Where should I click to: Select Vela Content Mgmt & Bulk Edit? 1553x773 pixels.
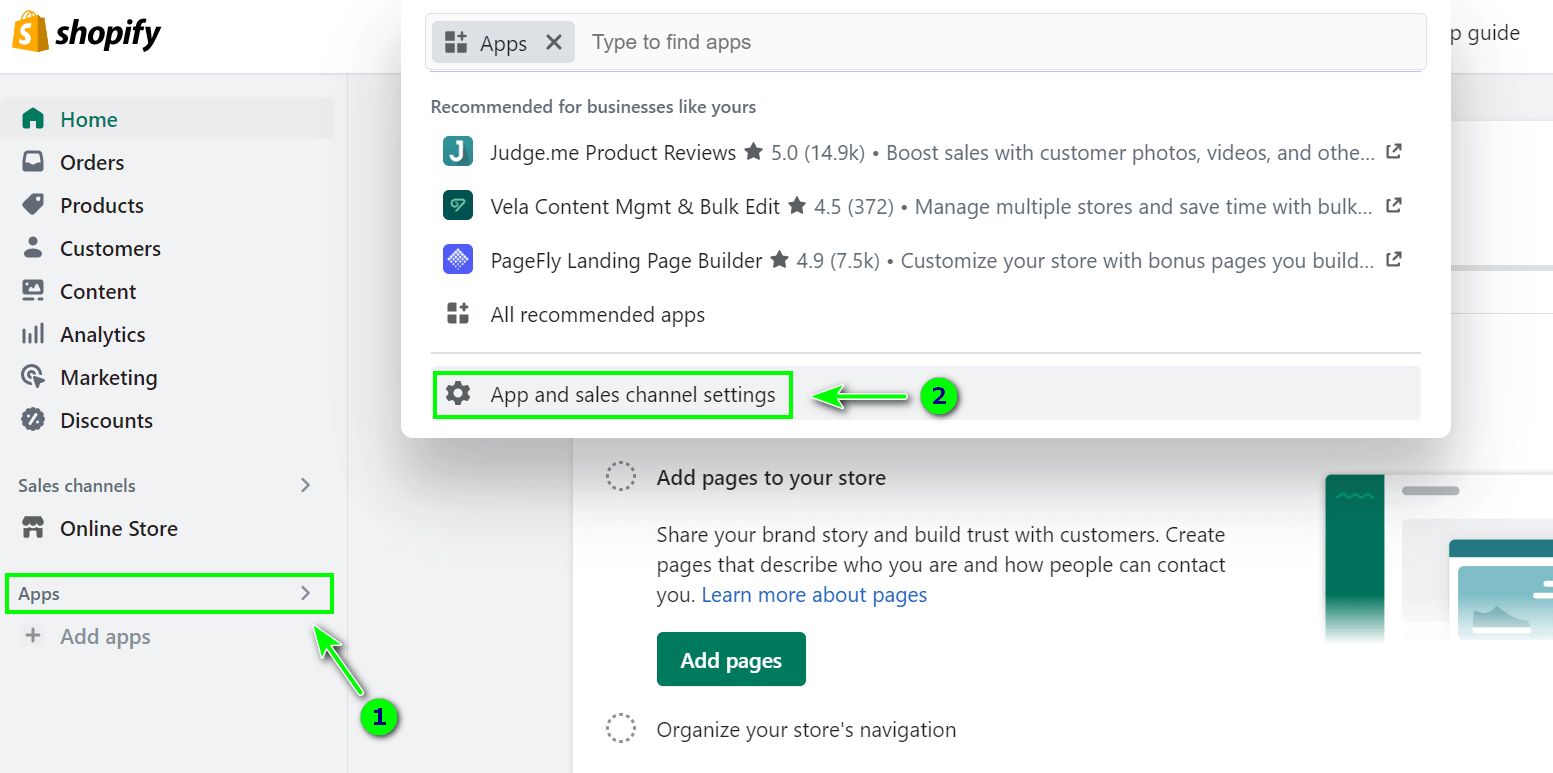[926, 206]
